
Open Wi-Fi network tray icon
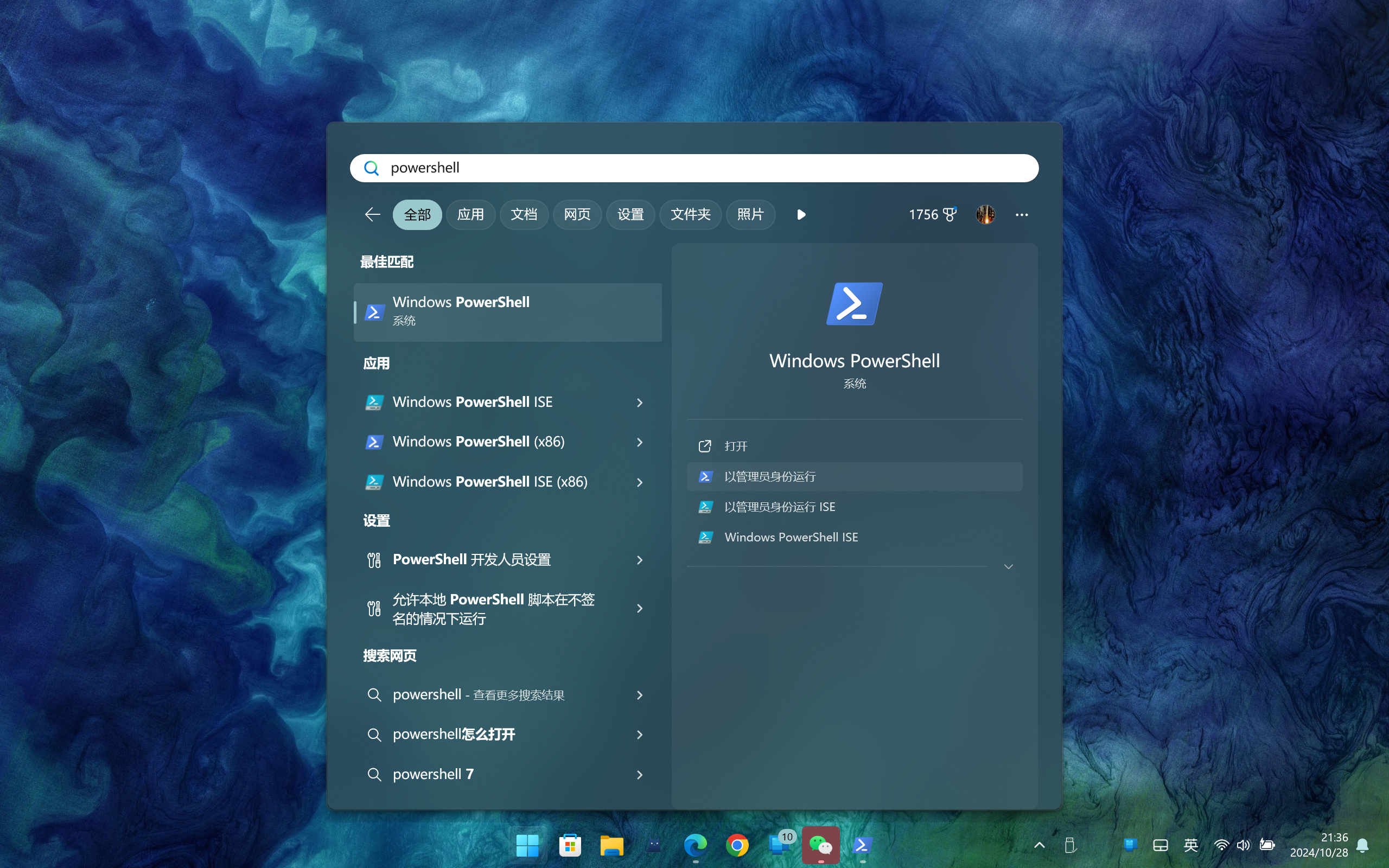(1221, 845)
